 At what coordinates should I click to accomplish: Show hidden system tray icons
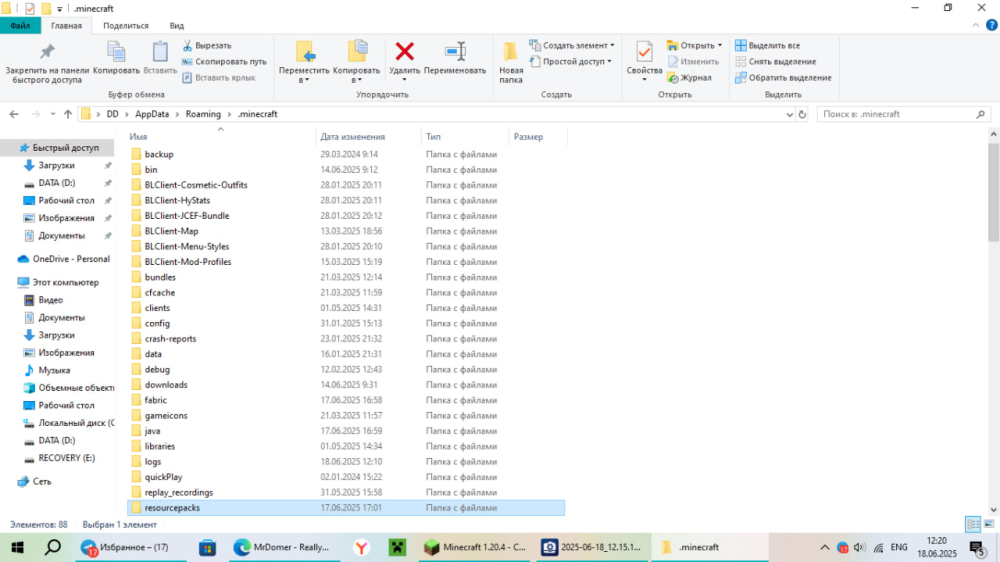(825, 547)
